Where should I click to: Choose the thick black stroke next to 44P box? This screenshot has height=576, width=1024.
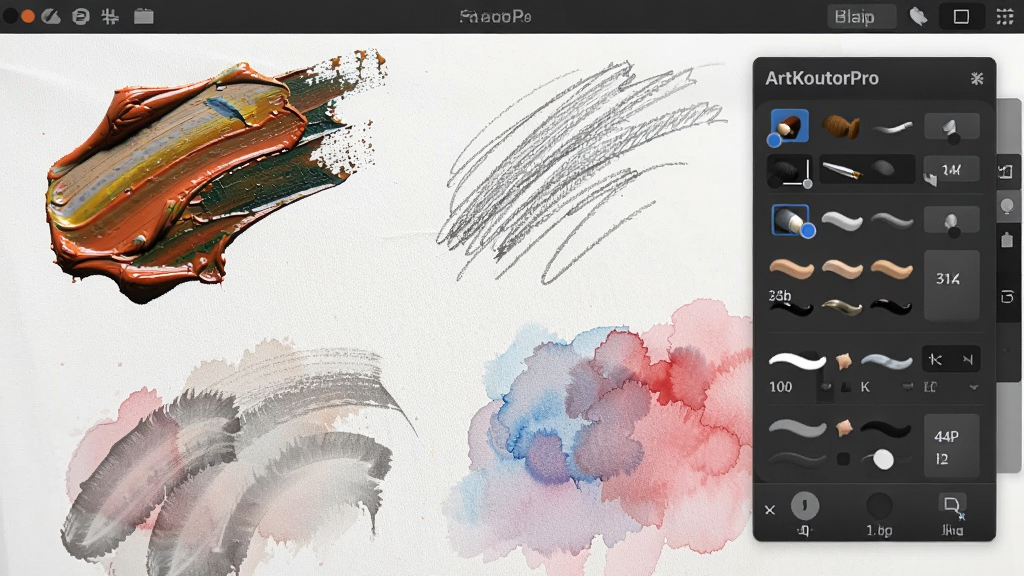[x=886, y=428]
